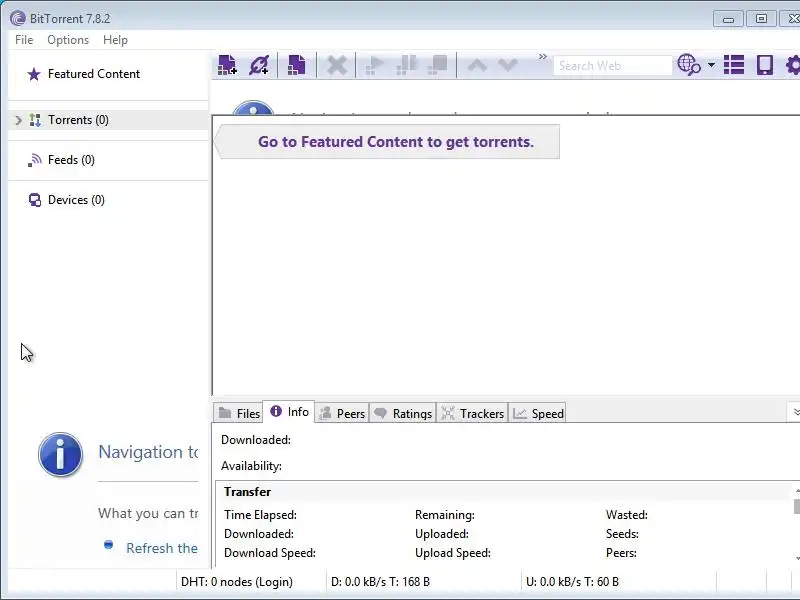The width and height of the screenshot is (800, 600).
Task: Open the Options menu
Action: [x=68, y=40]
